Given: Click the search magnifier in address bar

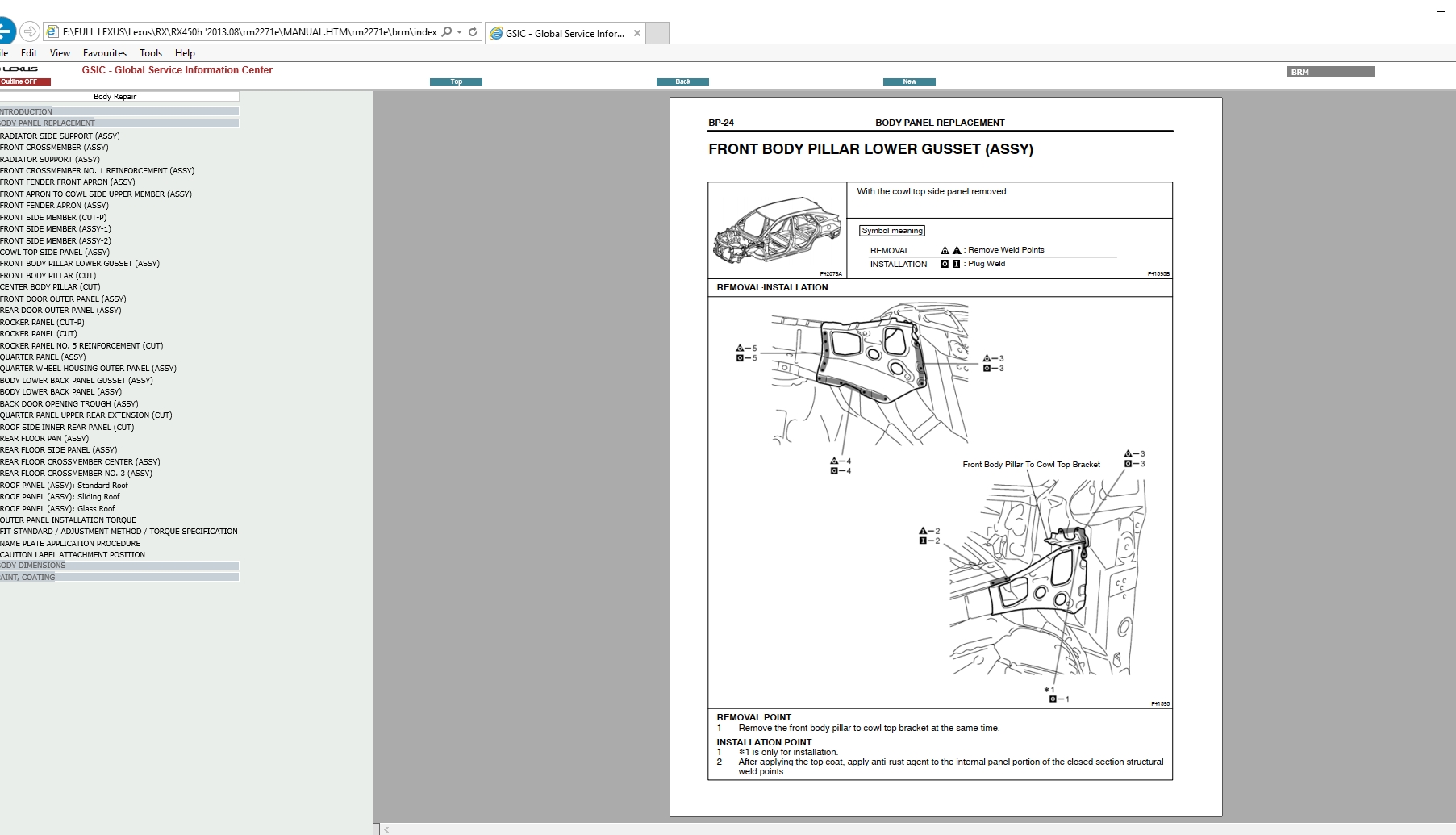Looking at the screenshot, I should 447,32.
